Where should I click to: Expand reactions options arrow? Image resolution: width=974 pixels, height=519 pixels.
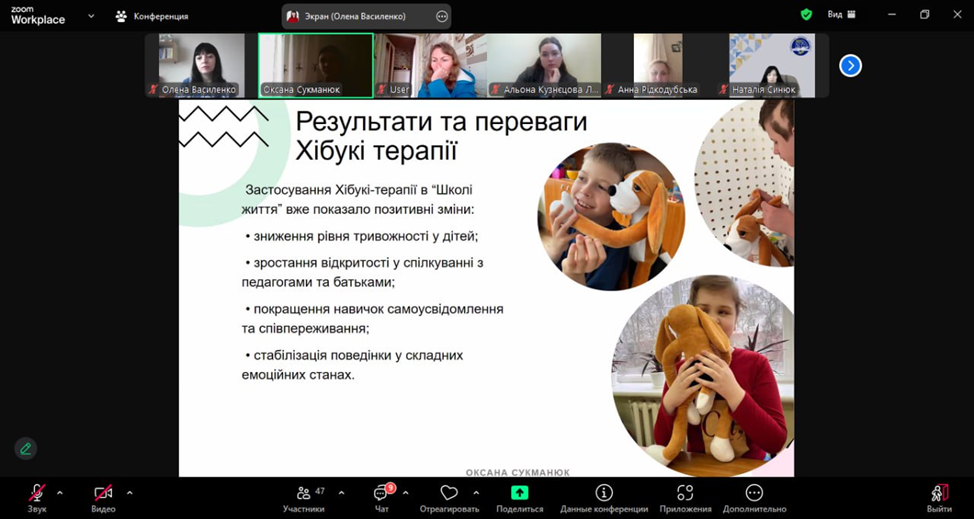[476, 493]
